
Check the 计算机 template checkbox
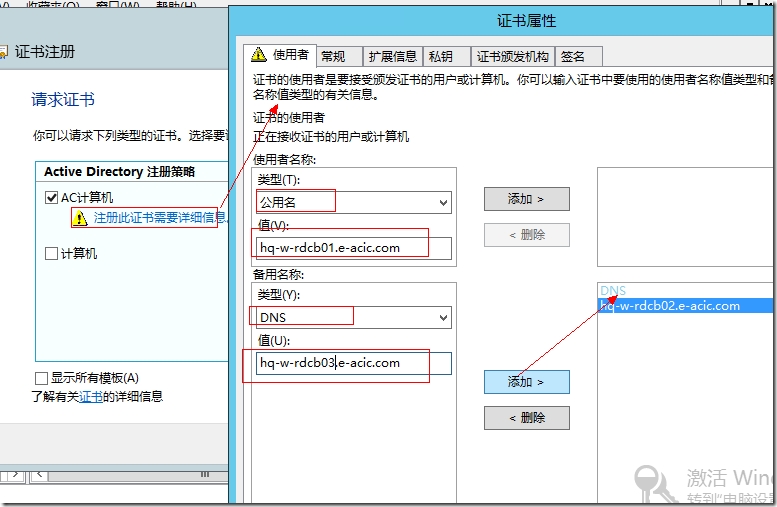52,254
